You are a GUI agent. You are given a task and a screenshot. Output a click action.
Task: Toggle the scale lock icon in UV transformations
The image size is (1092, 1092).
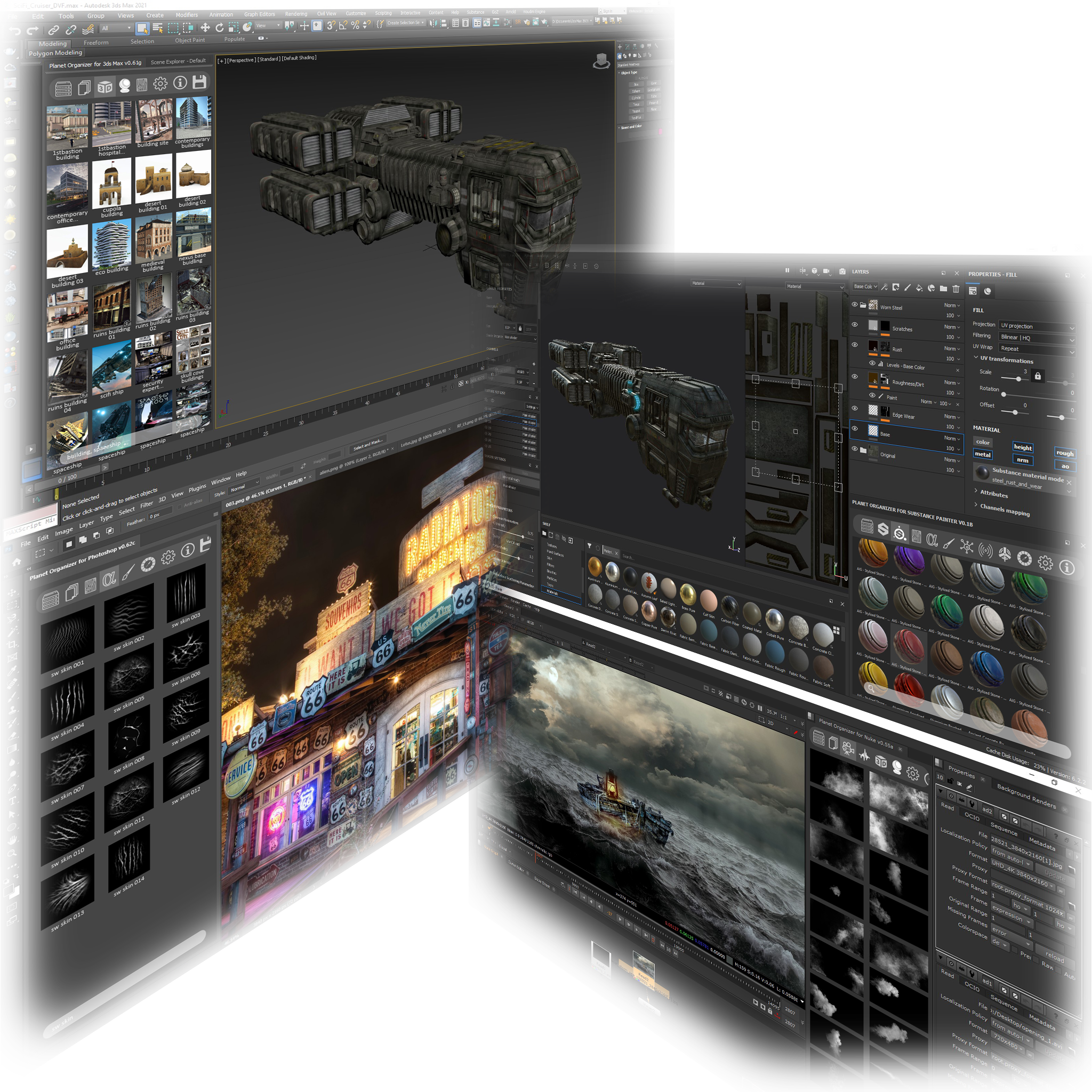(x=1037, y=375)
